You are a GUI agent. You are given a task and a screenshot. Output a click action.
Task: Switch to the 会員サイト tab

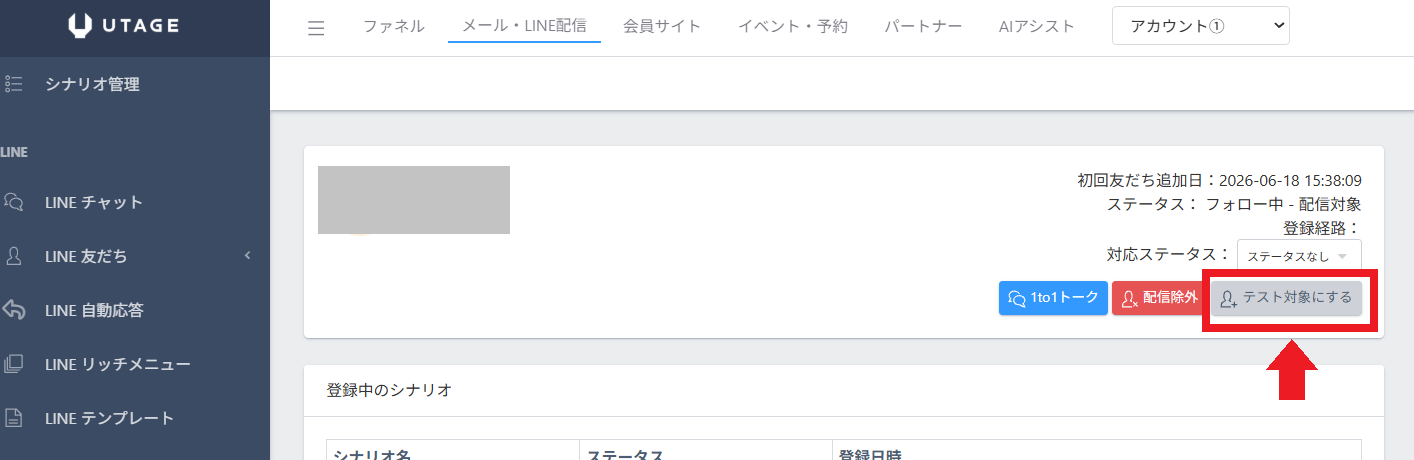(662, 27)
